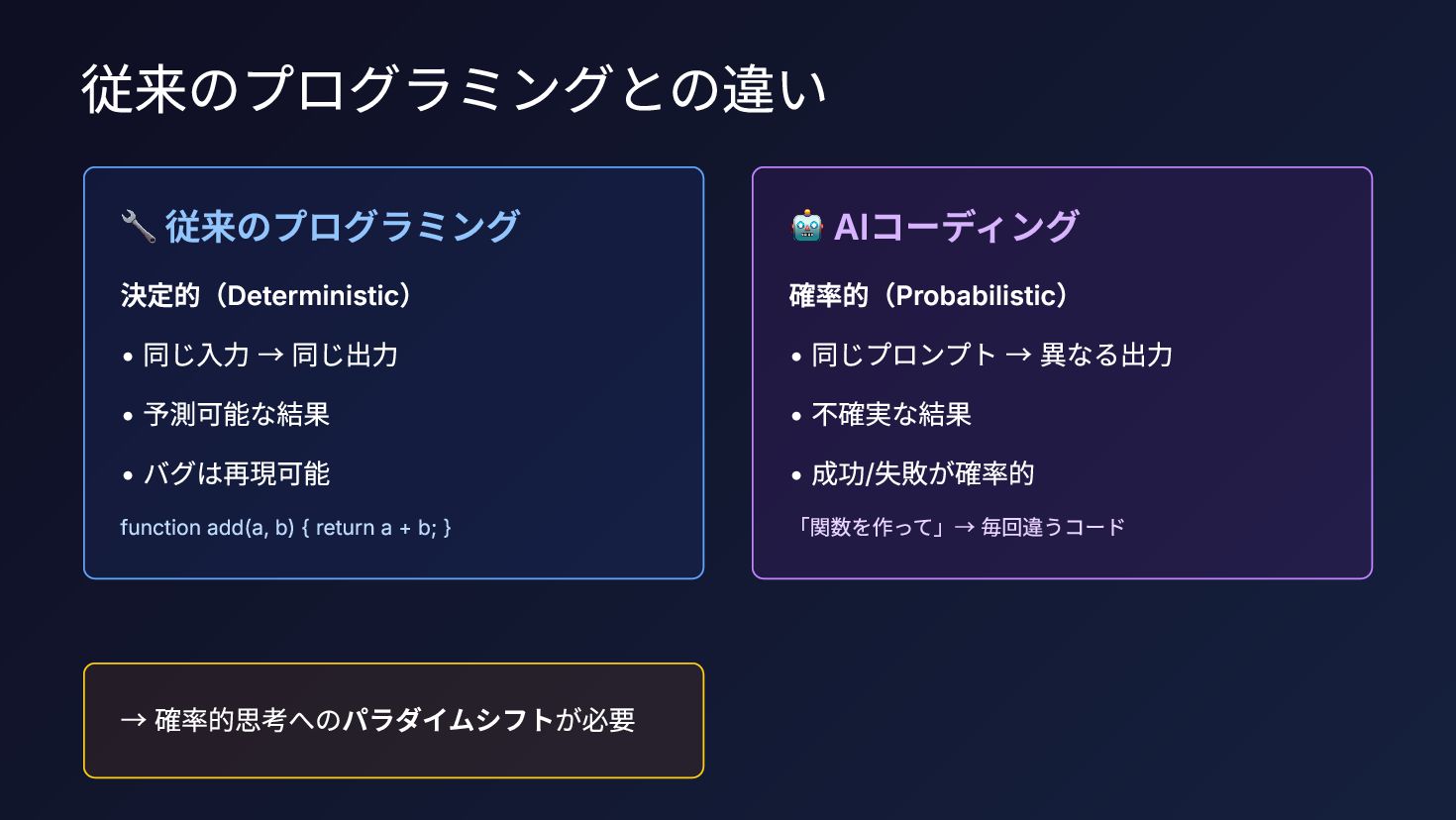Click the wrench icon beside 従来のプログラミング
1456x820 pixels.
click(138, 227)
